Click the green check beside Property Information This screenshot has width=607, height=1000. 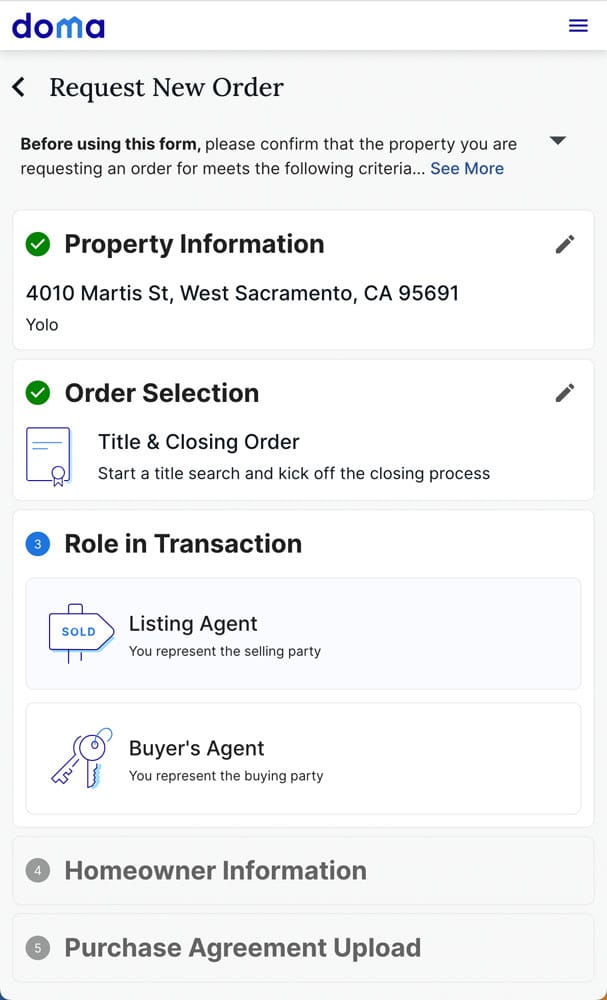point(38,244)
